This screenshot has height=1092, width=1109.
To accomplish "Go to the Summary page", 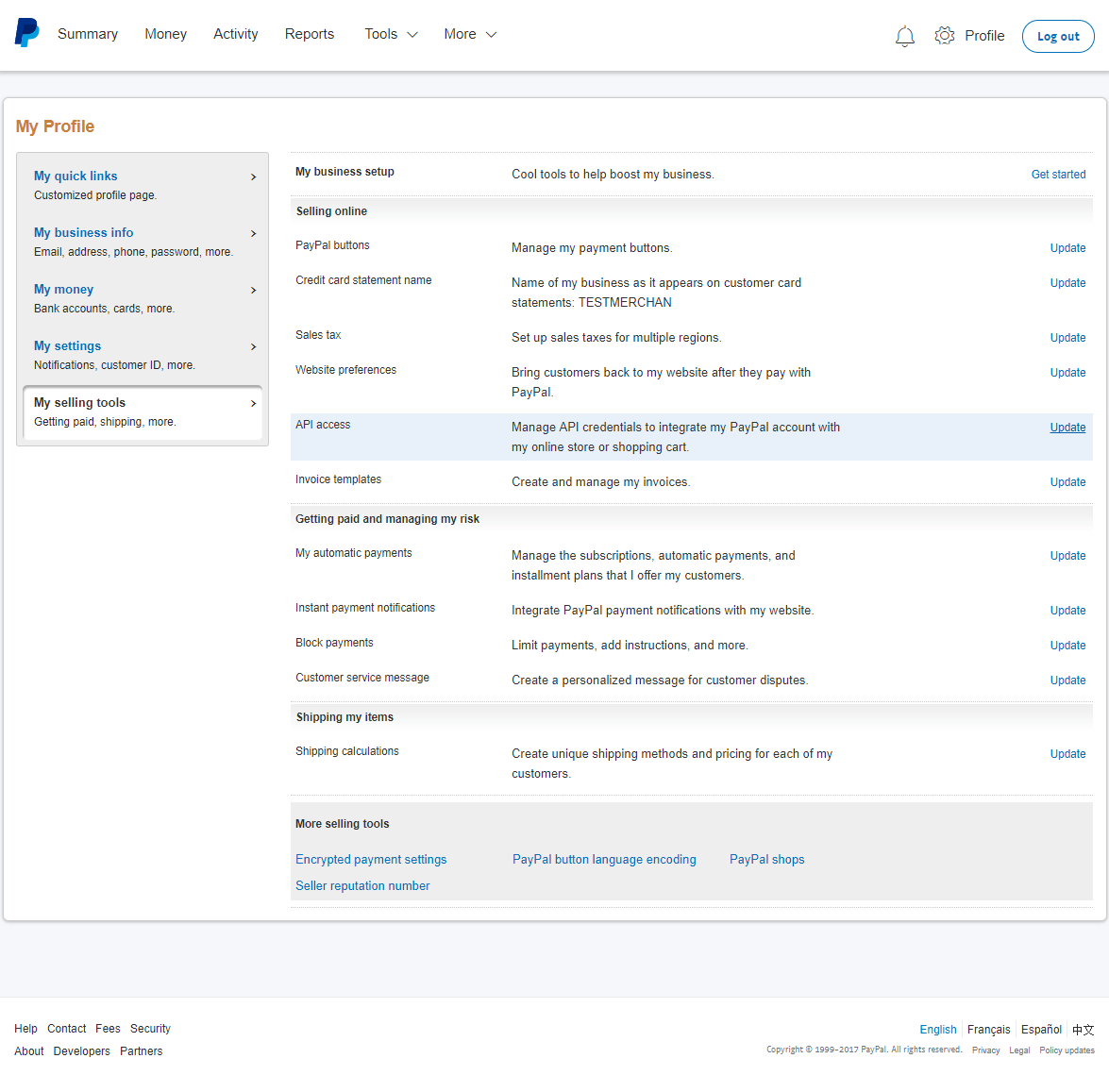I will pyautogui.click(x=87, y=33).
